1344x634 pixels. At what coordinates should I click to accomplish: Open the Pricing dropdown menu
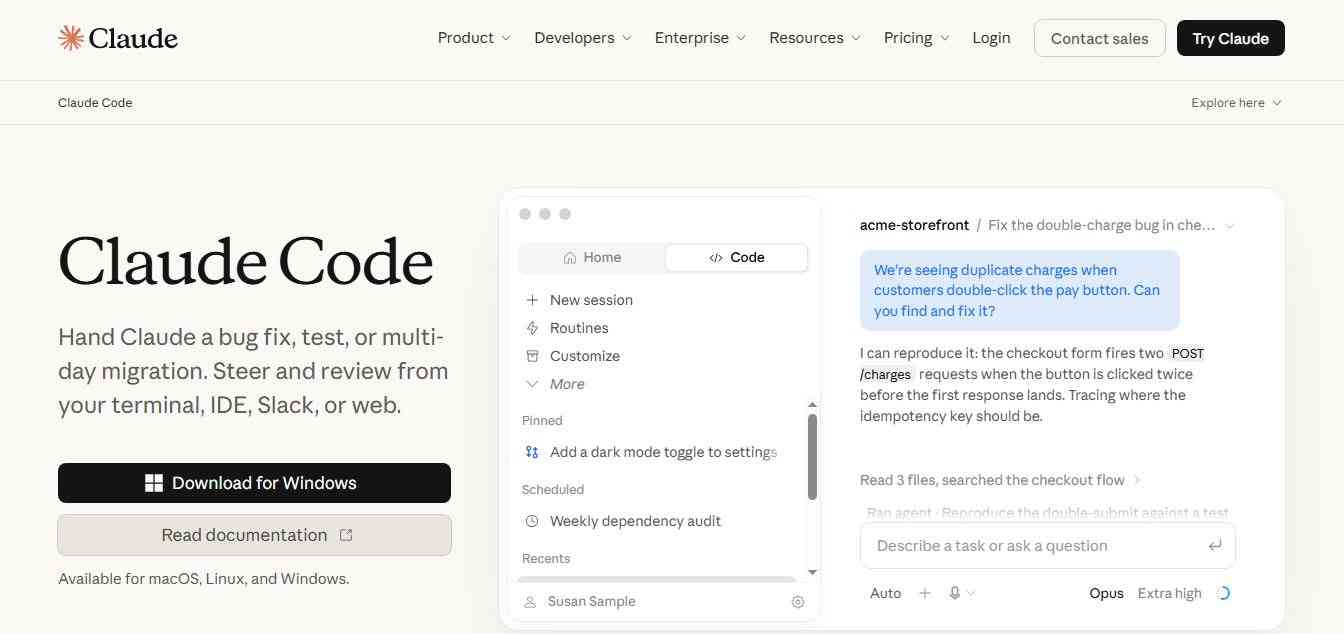click(x=917, y=38)
